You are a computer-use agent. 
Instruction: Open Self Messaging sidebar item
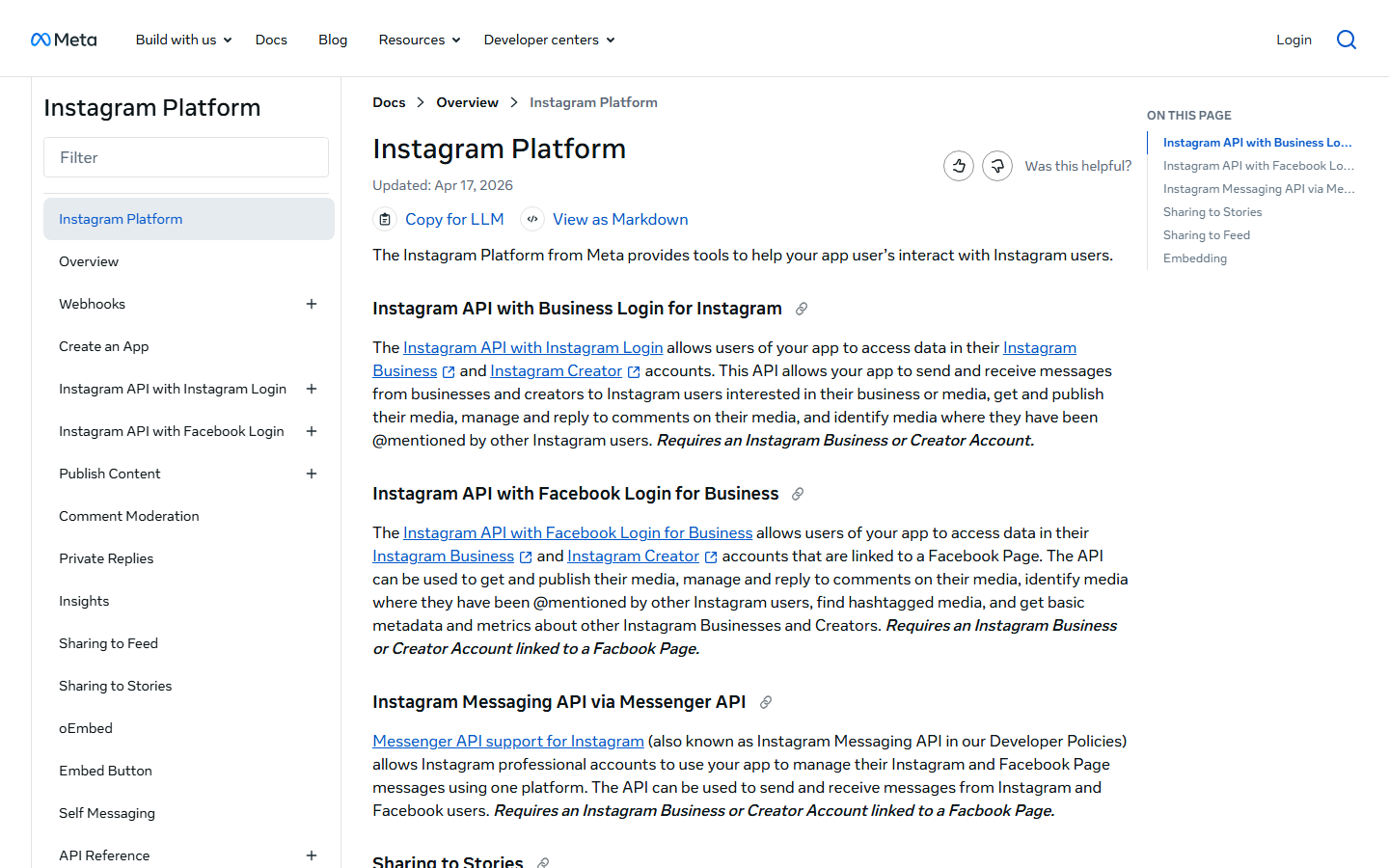pos(107,813)
